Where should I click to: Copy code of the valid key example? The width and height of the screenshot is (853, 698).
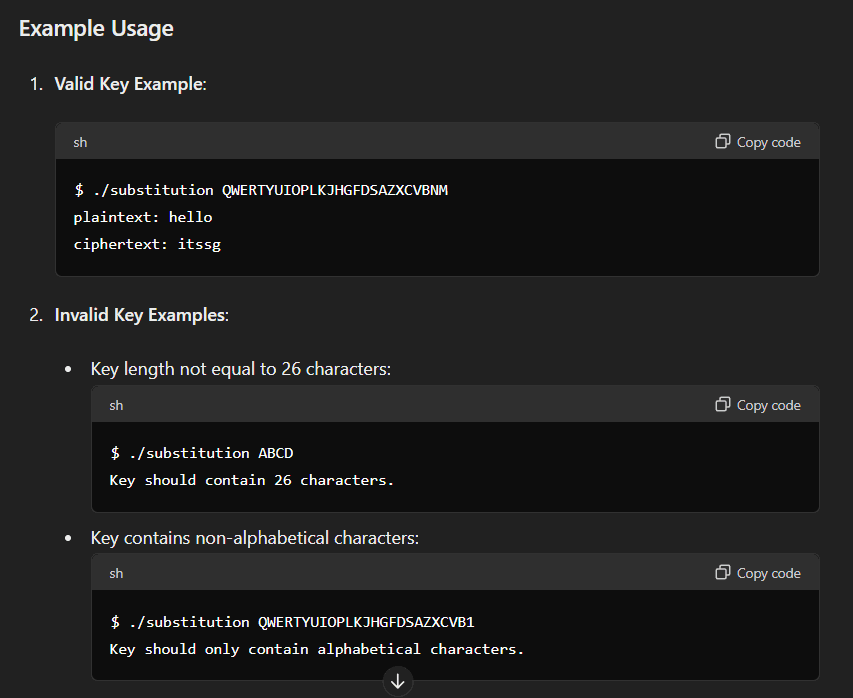[758, 142]
